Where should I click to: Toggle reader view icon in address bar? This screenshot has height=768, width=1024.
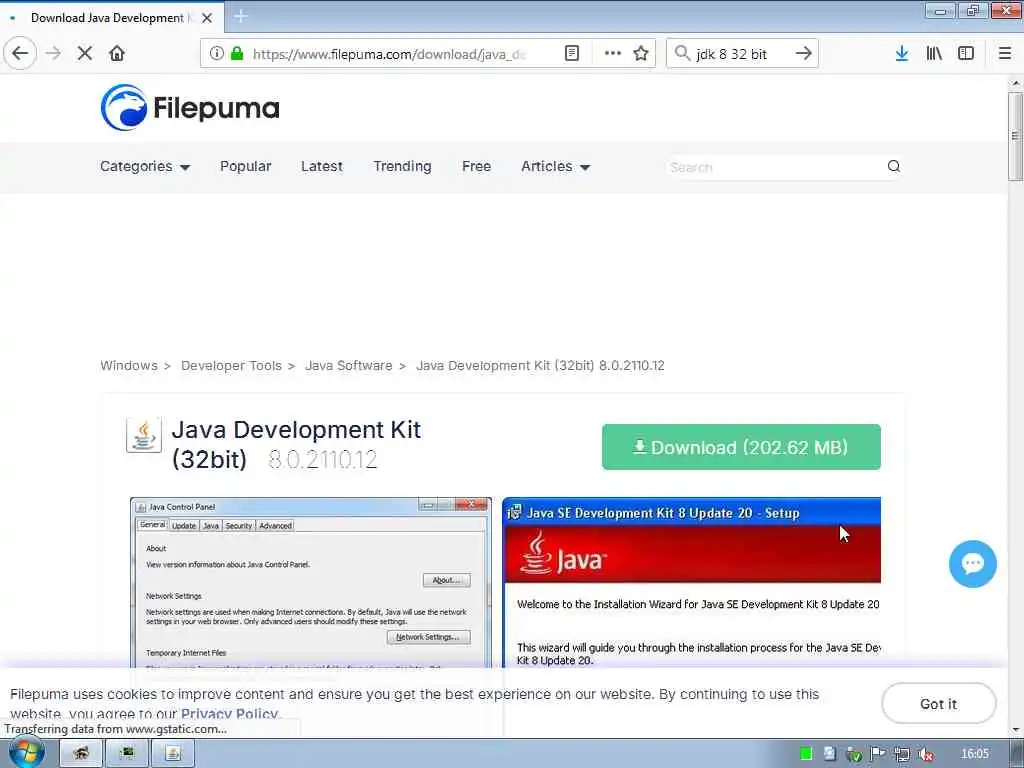coord(571,54)
